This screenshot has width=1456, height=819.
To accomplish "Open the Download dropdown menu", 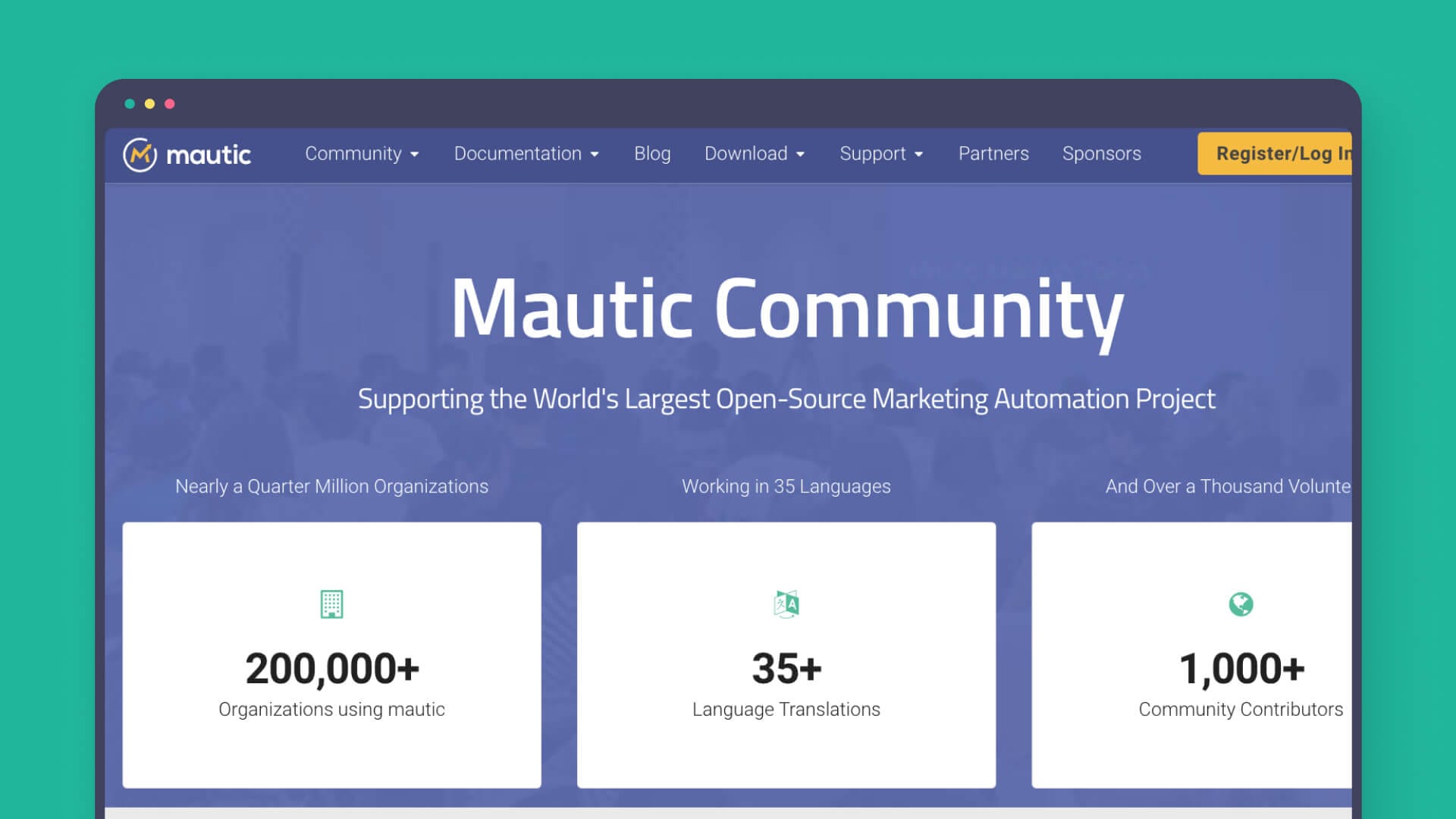I will (755, 154).
